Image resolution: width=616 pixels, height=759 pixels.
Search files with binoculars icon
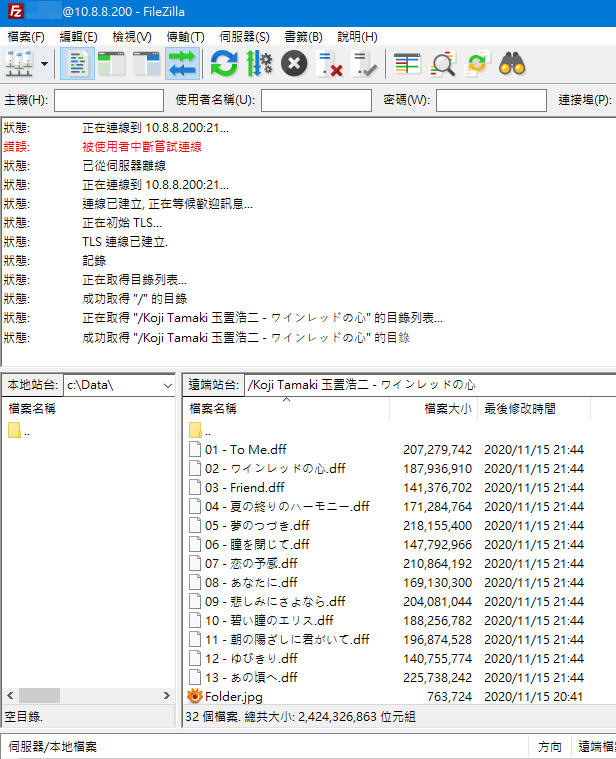point(512,64)
